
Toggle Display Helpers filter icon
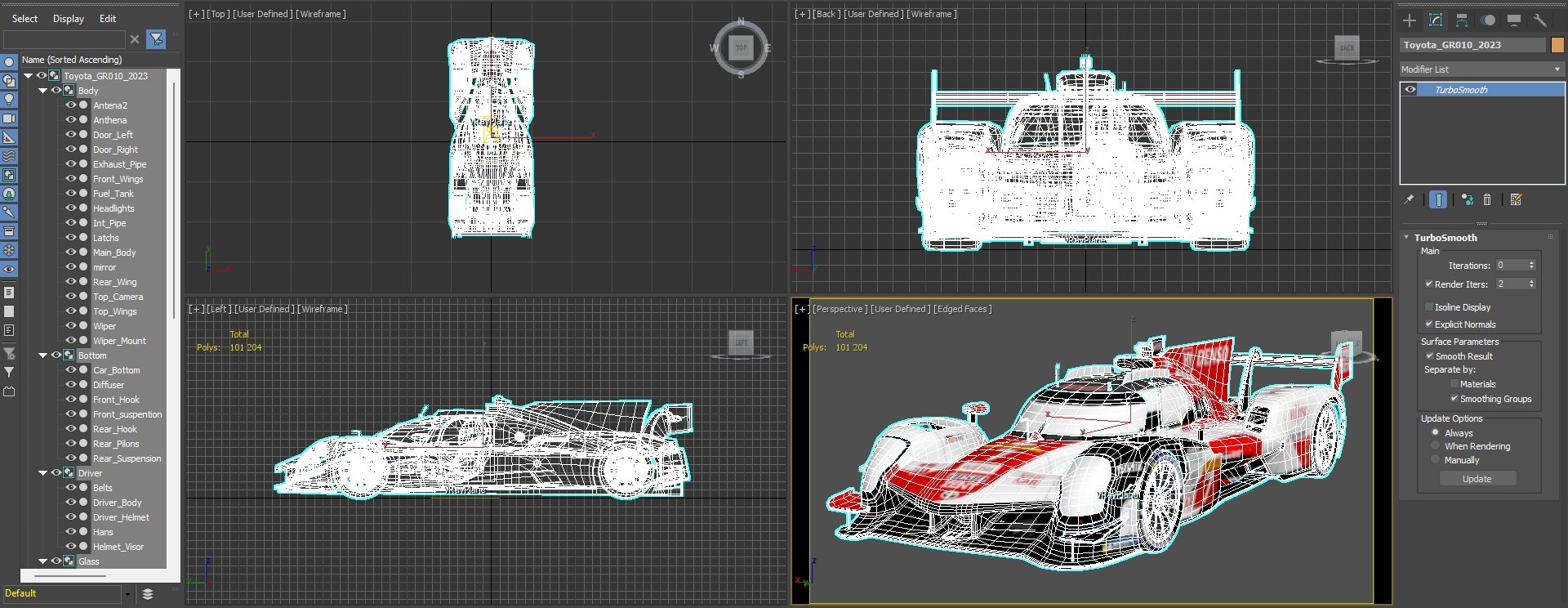[x=9, y=137]
